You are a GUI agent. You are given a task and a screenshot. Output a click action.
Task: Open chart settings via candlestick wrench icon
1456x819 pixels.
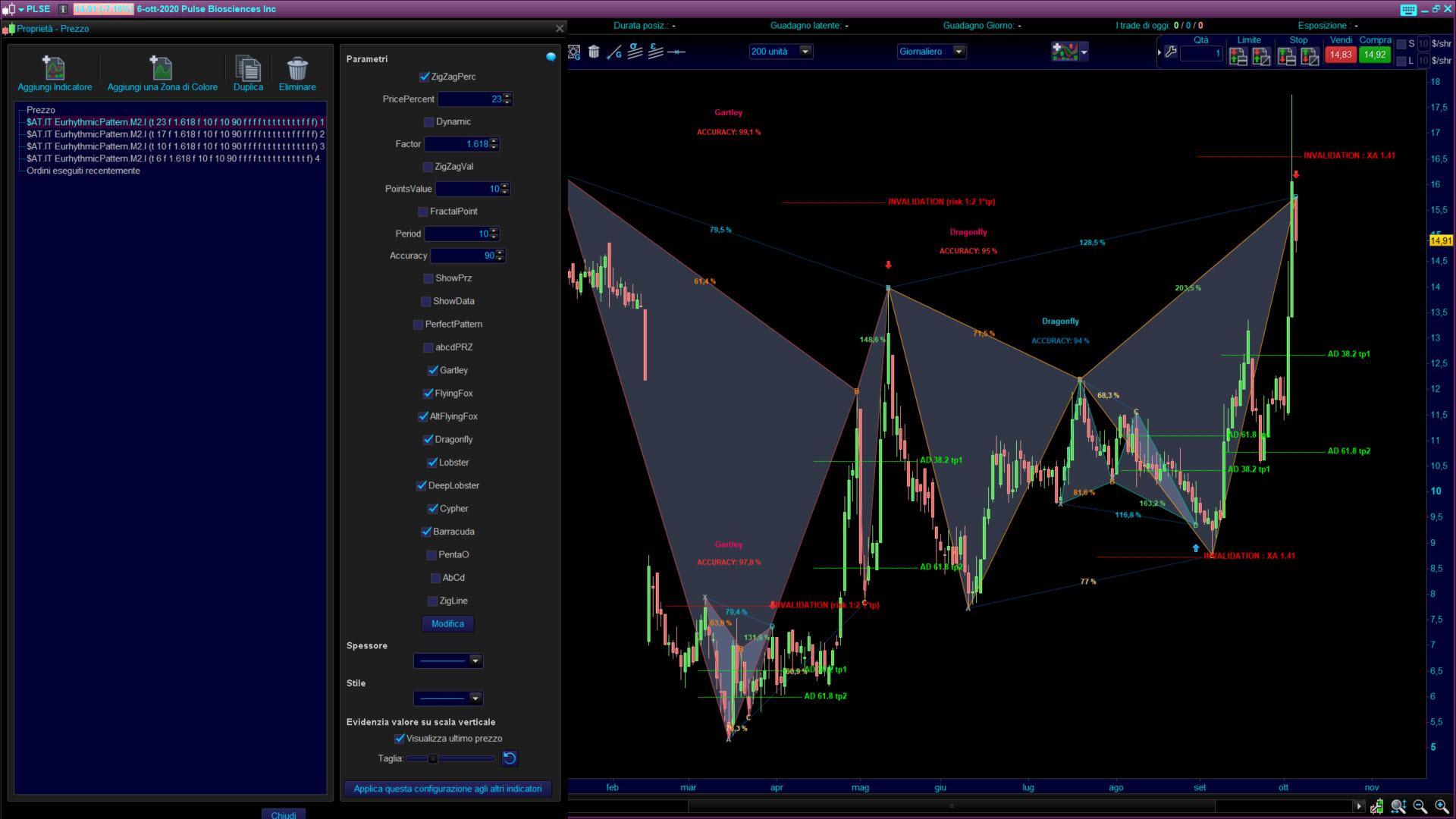tap(1376, 806)
